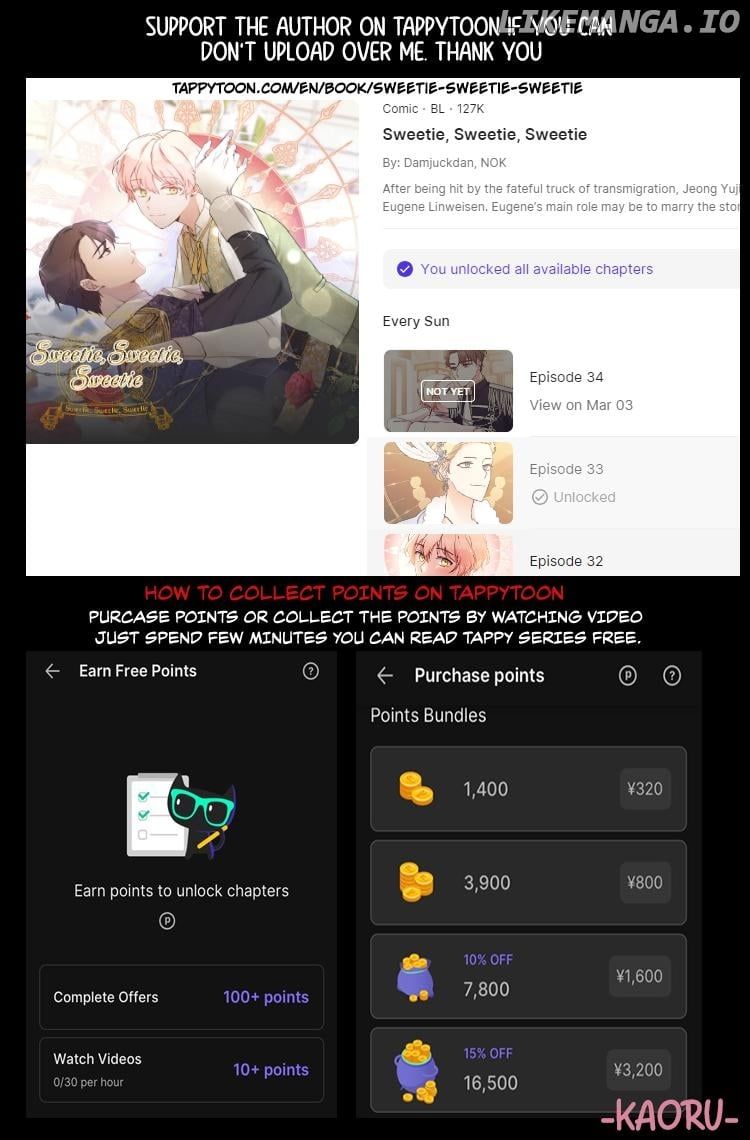Screen dimensions: 750x1140
Task: Click the treasure pot icon for 16,500 bundle
Action: pos(416,1071)
